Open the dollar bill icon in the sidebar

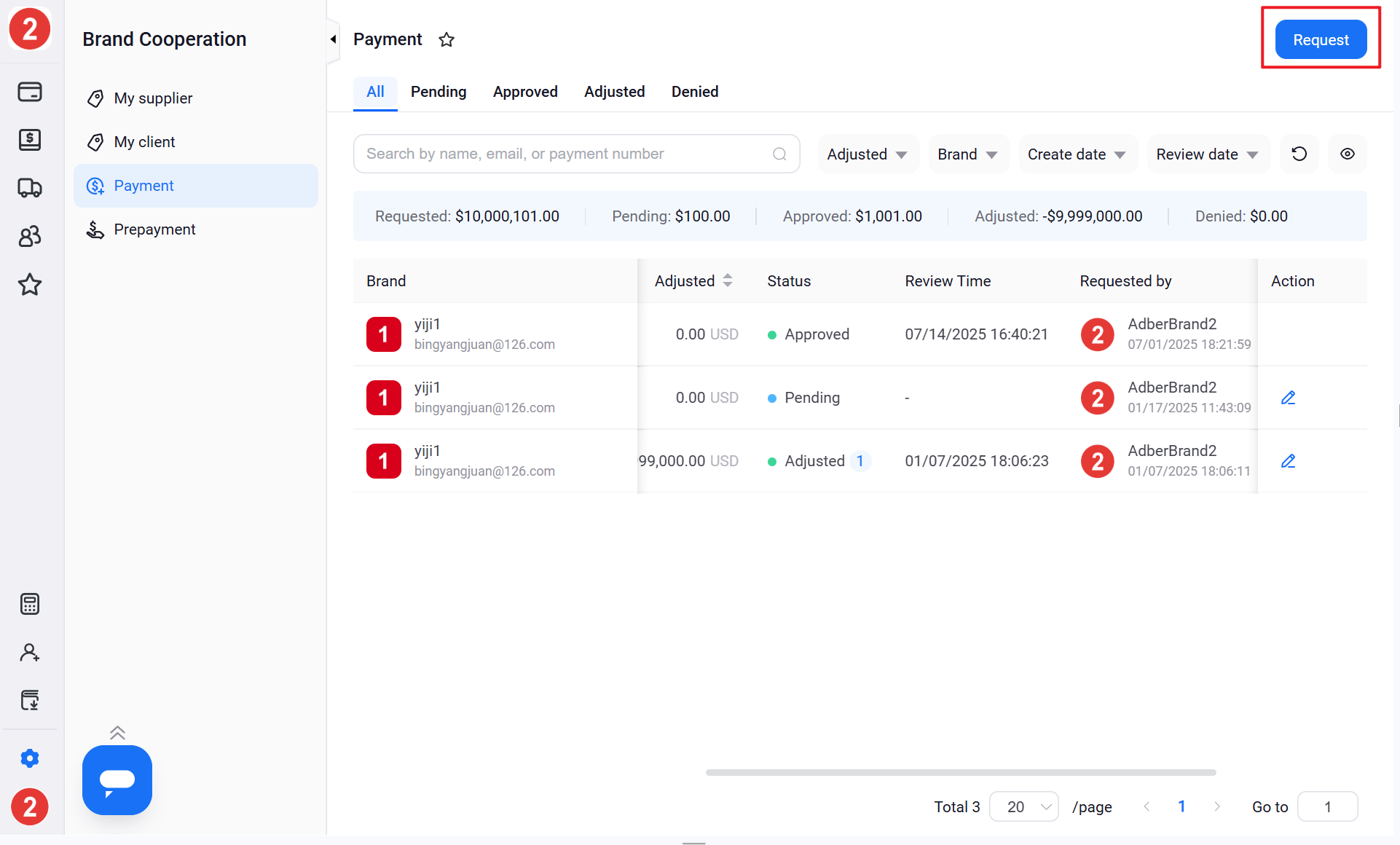tap(30, 139)
